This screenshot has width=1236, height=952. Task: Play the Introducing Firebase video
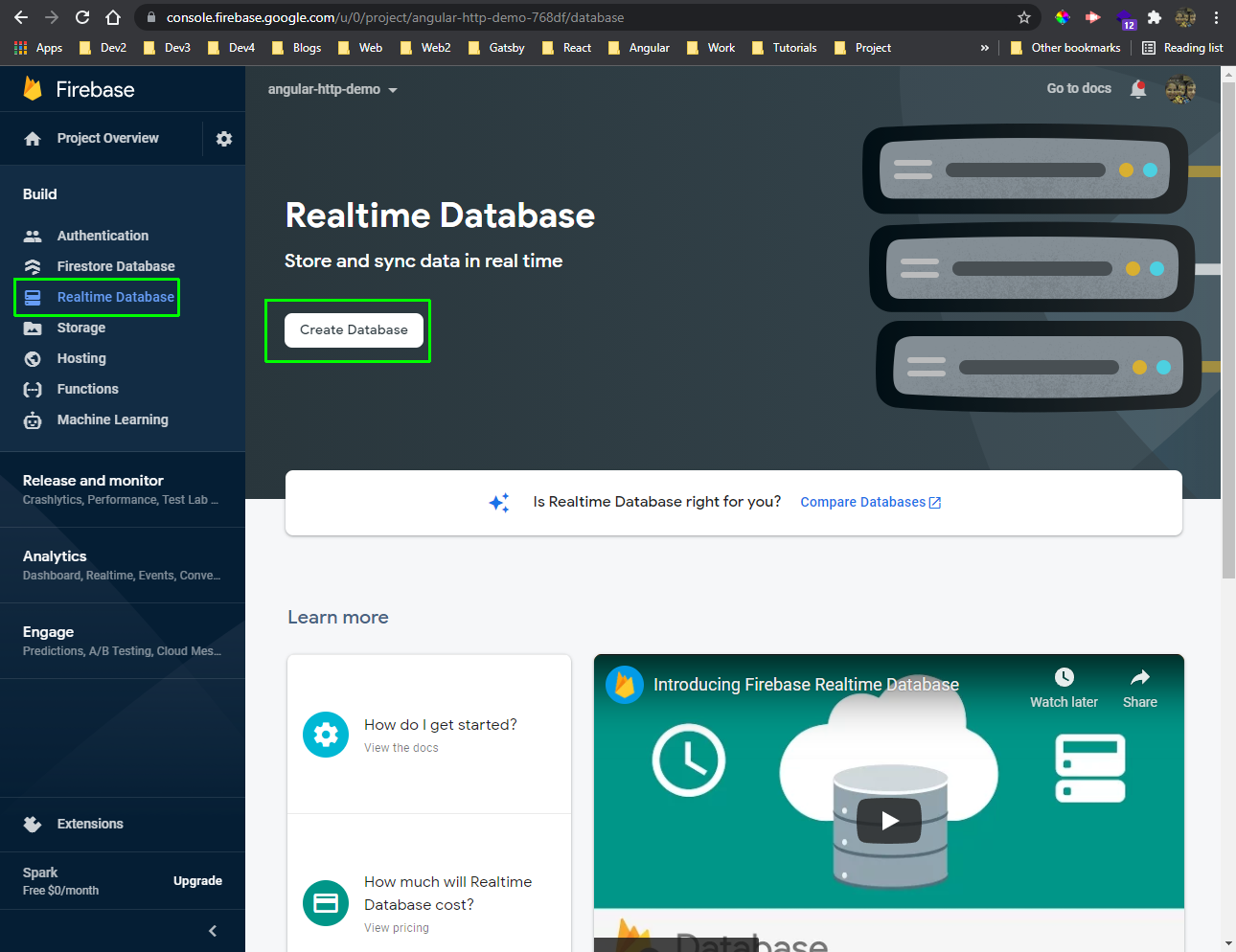pyautogui.click(x=889, y=821)
